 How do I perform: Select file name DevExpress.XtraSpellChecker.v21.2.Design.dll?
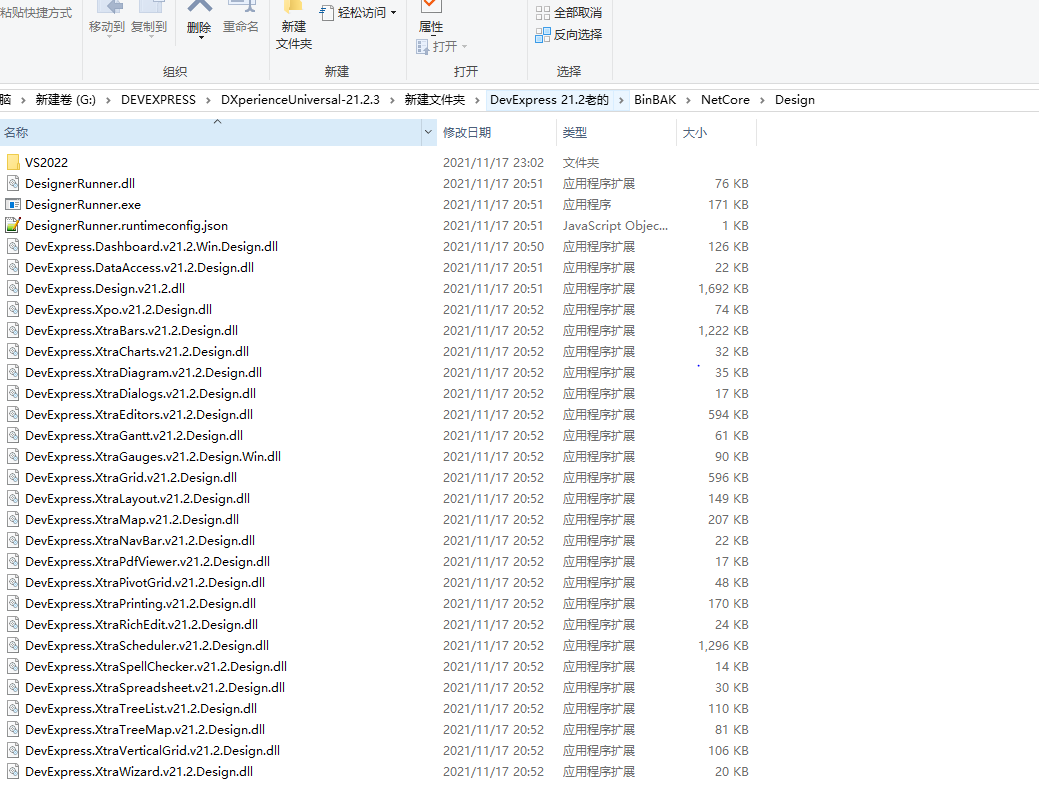point(156,667)
